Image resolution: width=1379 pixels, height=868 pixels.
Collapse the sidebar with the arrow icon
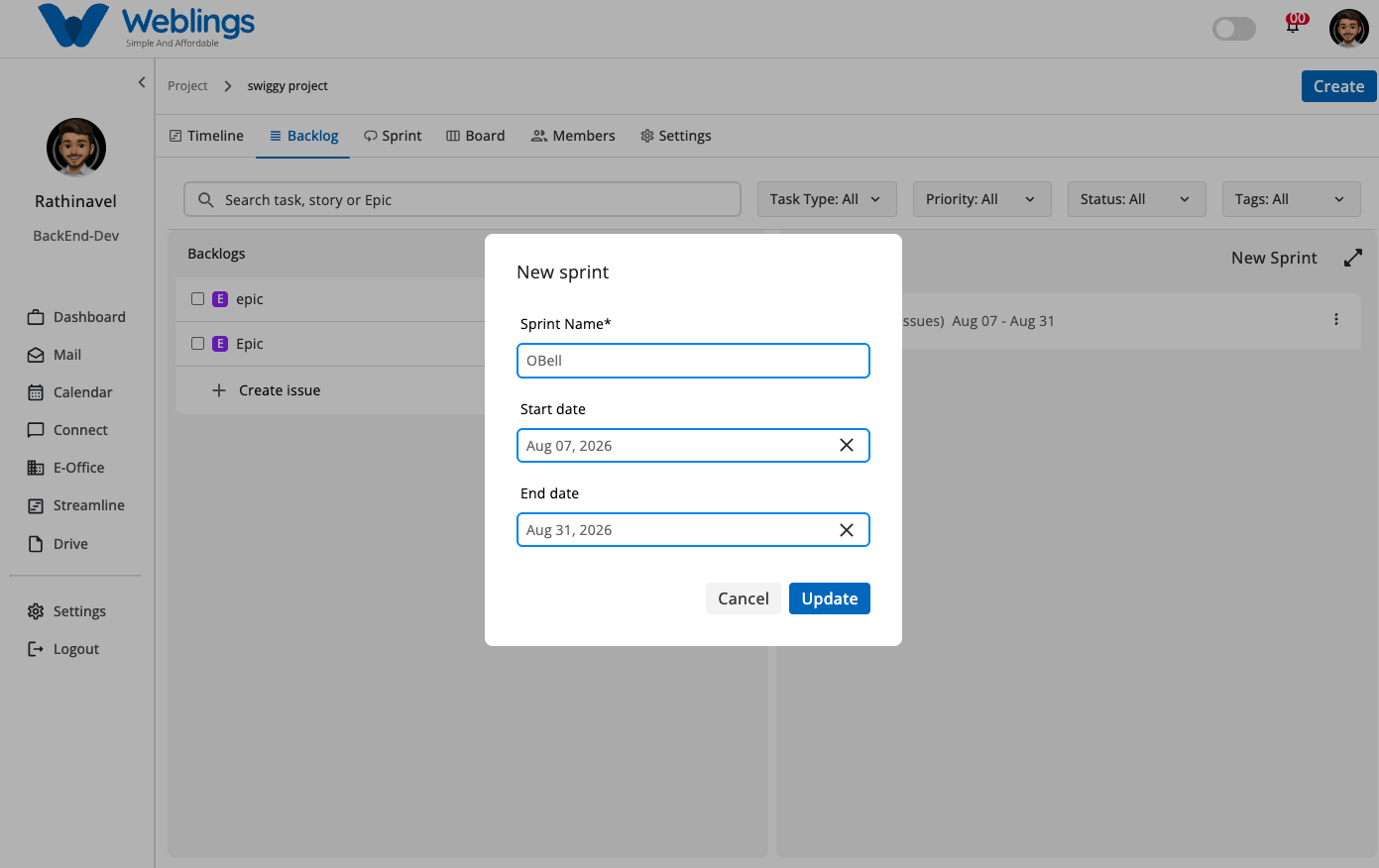[x=142, y=82]
